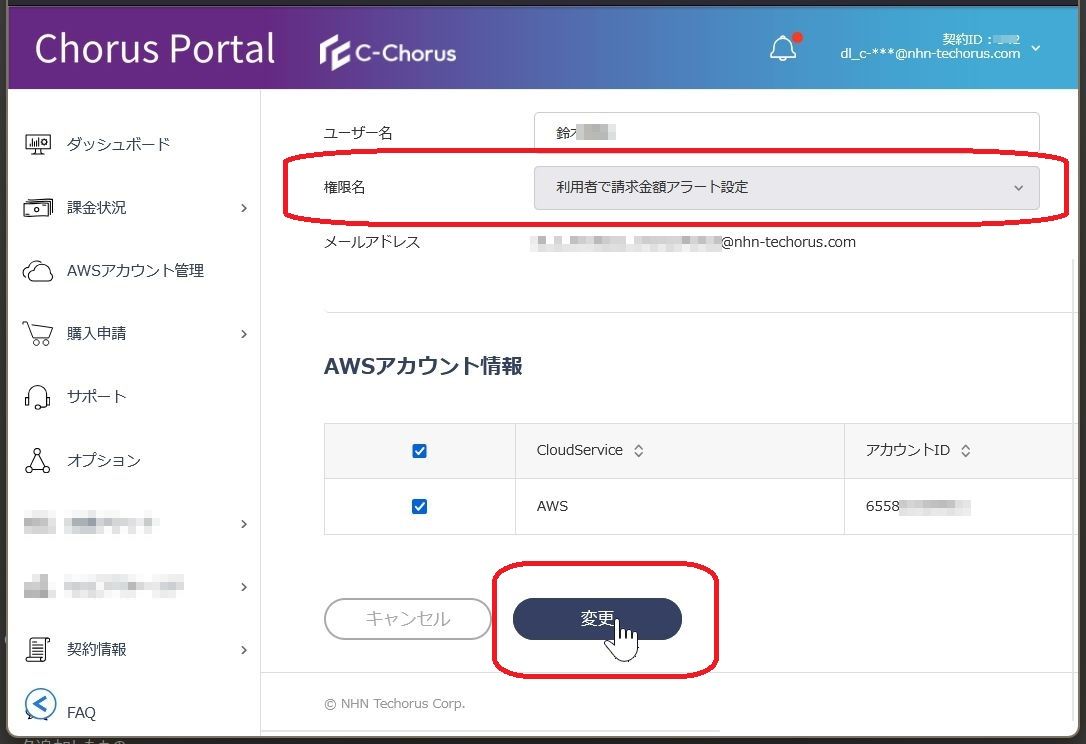Expand the 契約情報 submenu arrow

tap(244, 650)
